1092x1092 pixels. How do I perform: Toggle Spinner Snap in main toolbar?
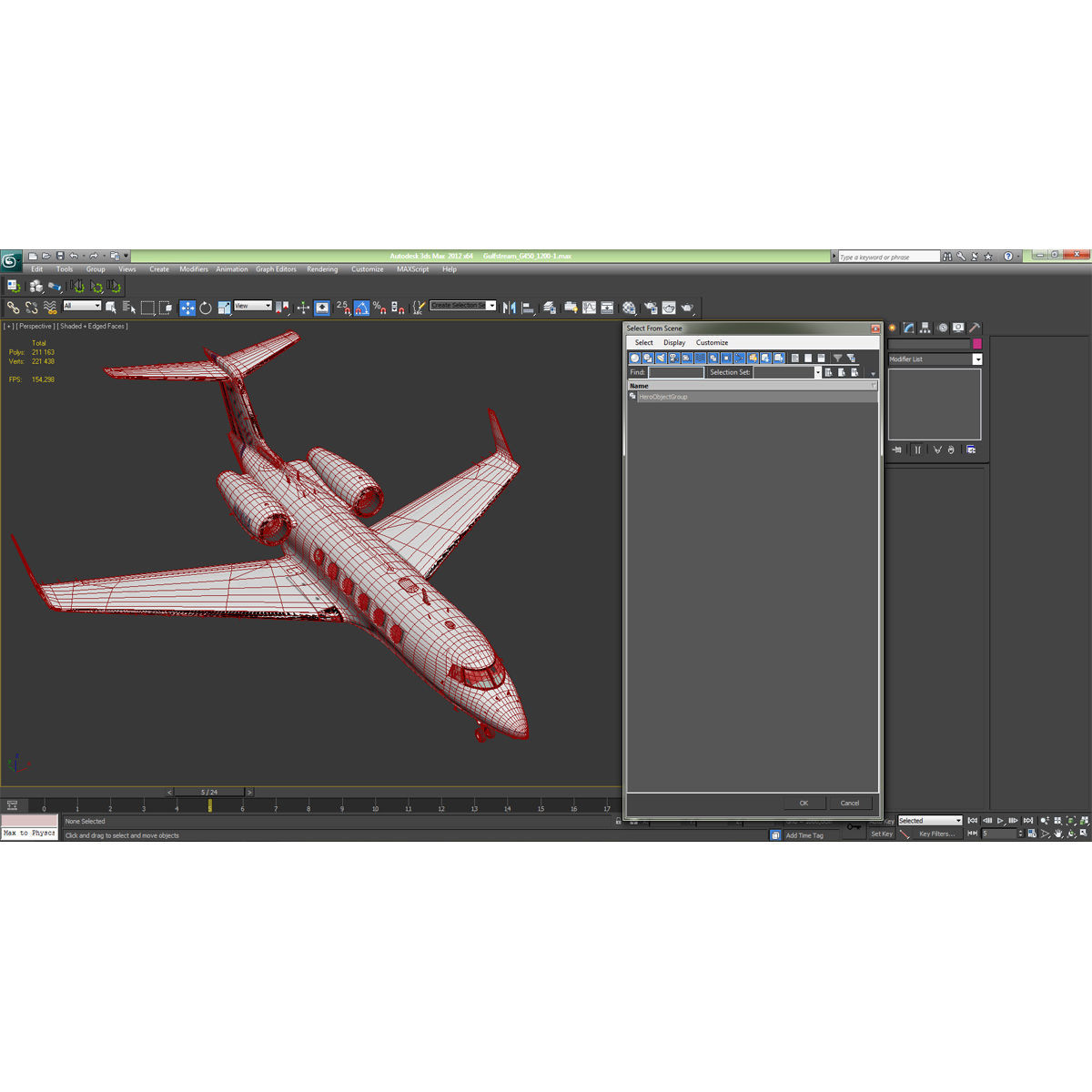click(398, 308)
